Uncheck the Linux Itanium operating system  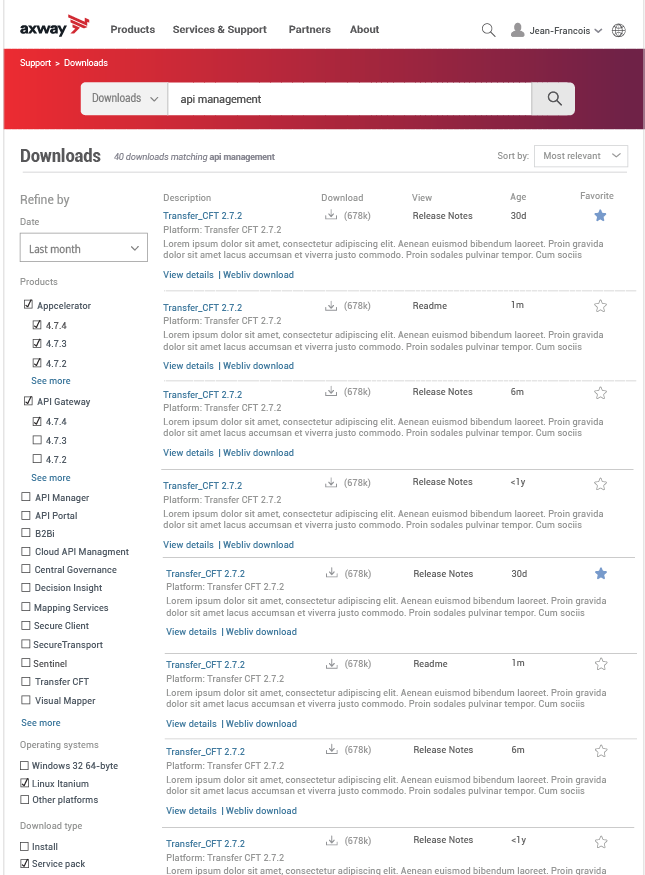(x=25, y=783)
